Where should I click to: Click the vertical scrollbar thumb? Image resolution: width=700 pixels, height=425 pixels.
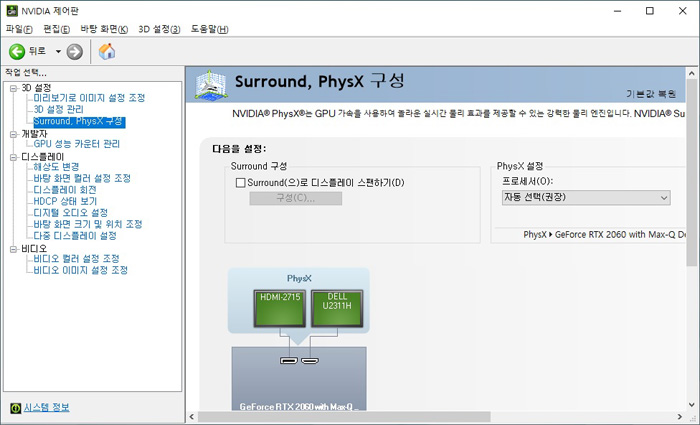(x=692, y=173)
